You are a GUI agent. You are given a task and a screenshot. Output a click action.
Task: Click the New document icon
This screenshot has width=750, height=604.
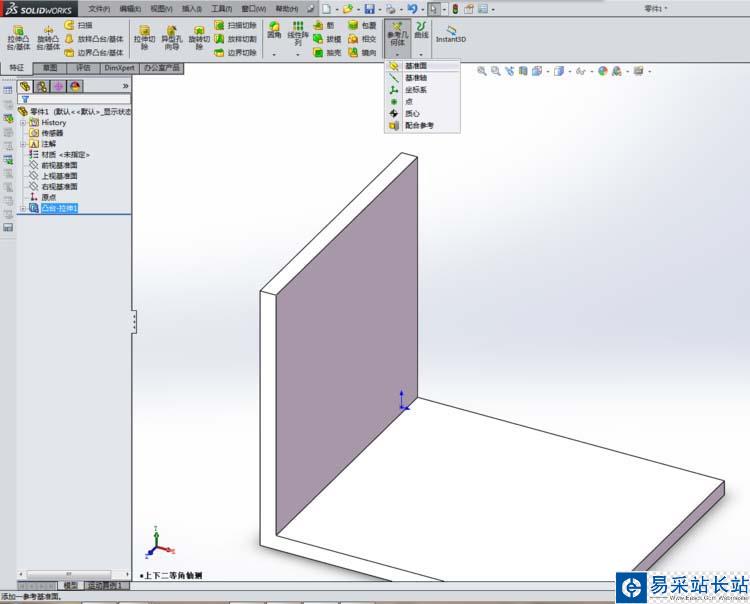pyautogui.click(x=326, y=9)
